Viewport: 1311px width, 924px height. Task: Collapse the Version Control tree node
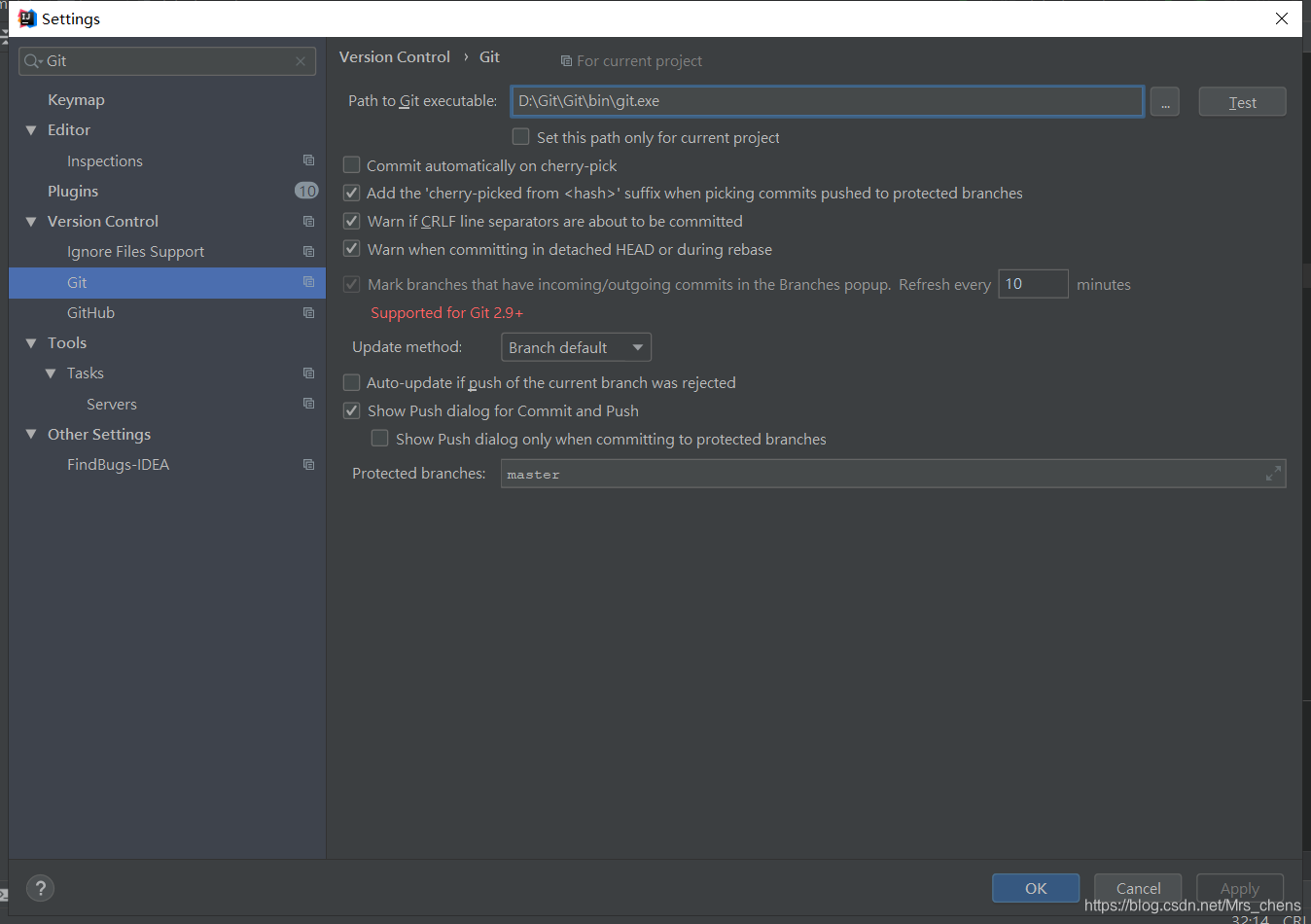pos(31,222)
